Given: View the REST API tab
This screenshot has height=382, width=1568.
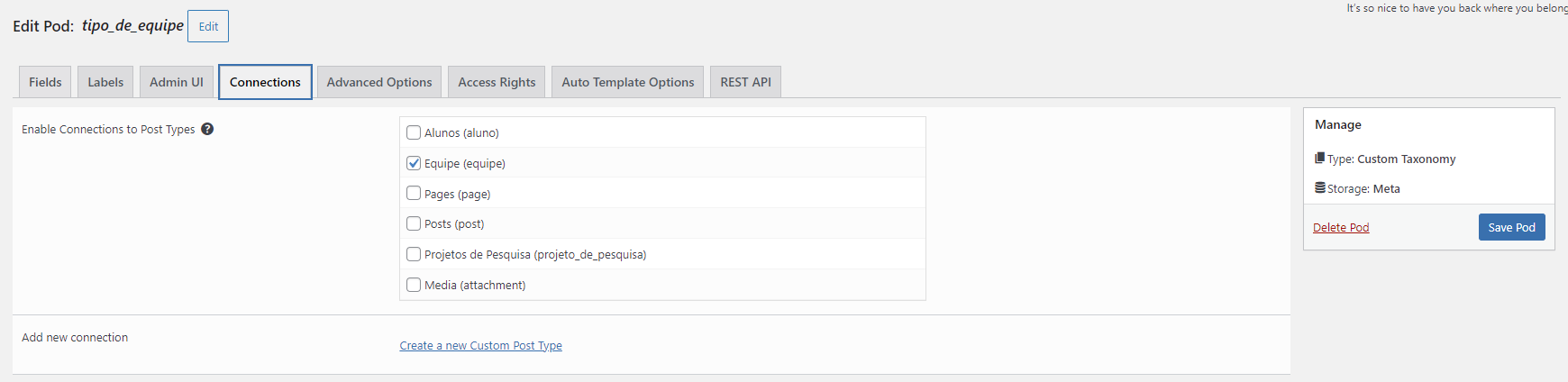Looking at the screenshot, I should (745, 82).
